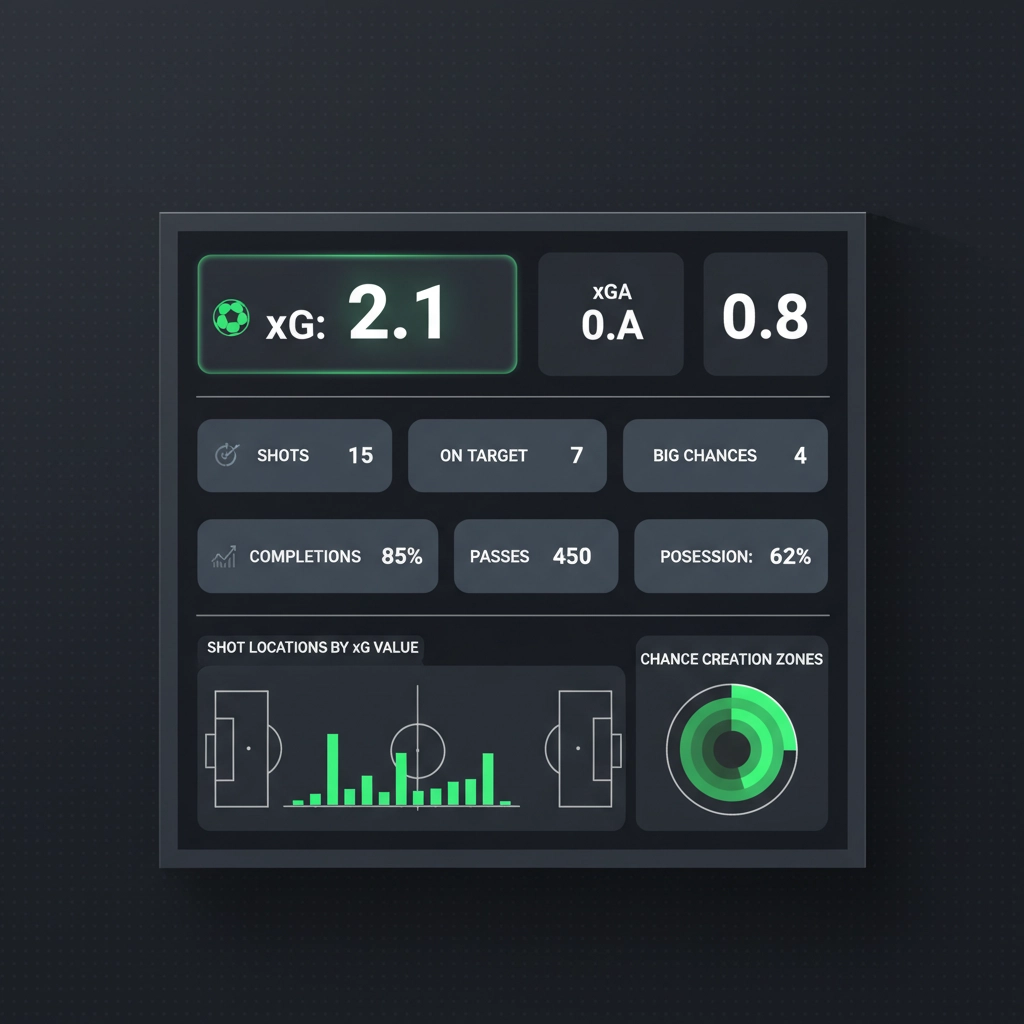The width and height of the screenshot is (1024, 1024).
Task: Click the trend chart icon beside COMPLETIONS
Action: tap(224, 557)
